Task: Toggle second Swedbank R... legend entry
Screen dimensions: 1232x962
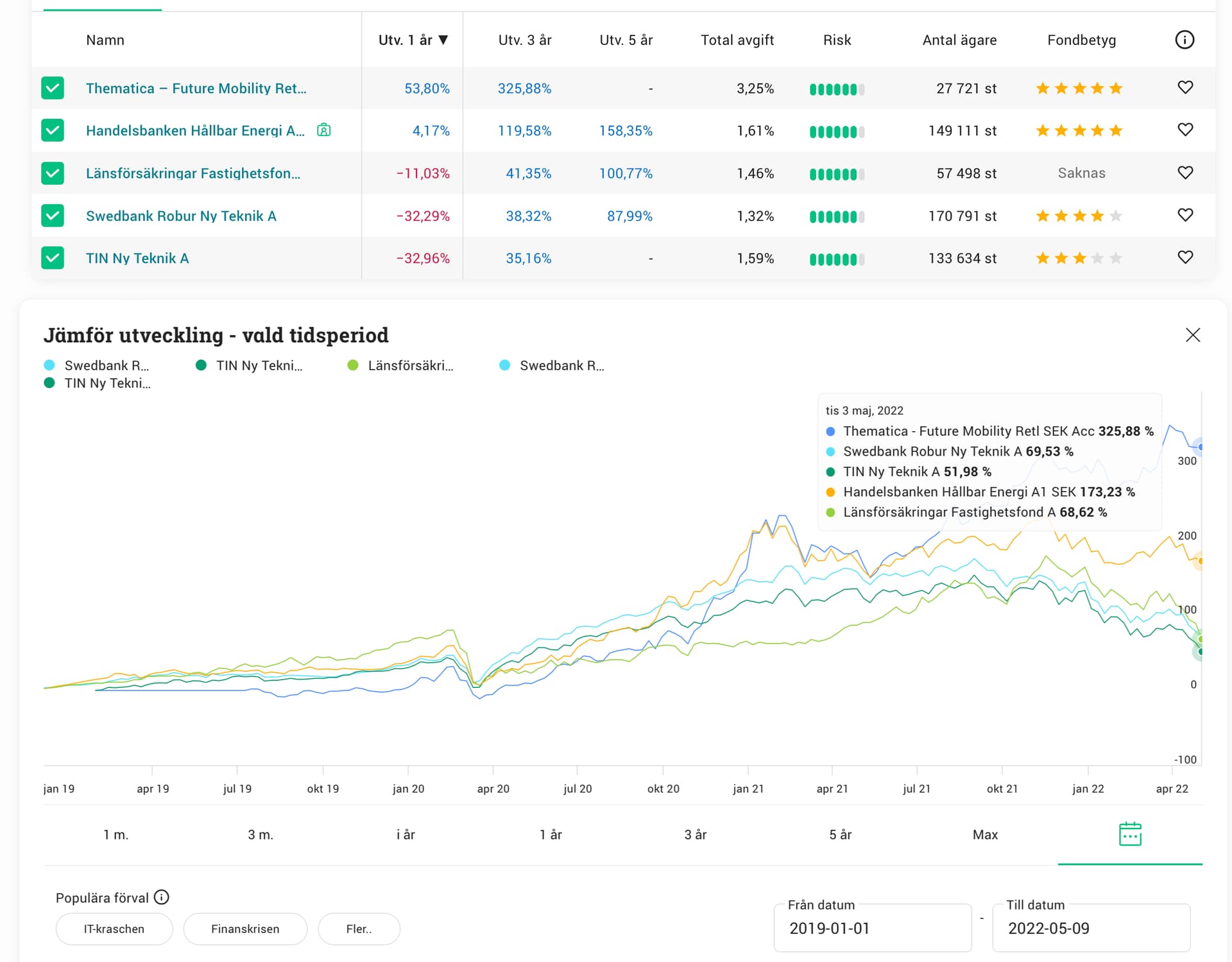Action: (552, 365)
